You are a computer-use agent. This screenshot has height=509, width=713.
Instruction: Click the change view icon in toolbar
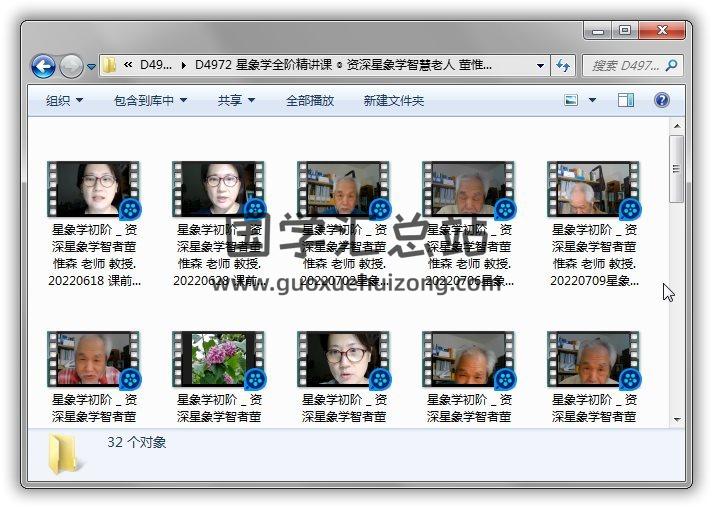[x=571, y=100]
